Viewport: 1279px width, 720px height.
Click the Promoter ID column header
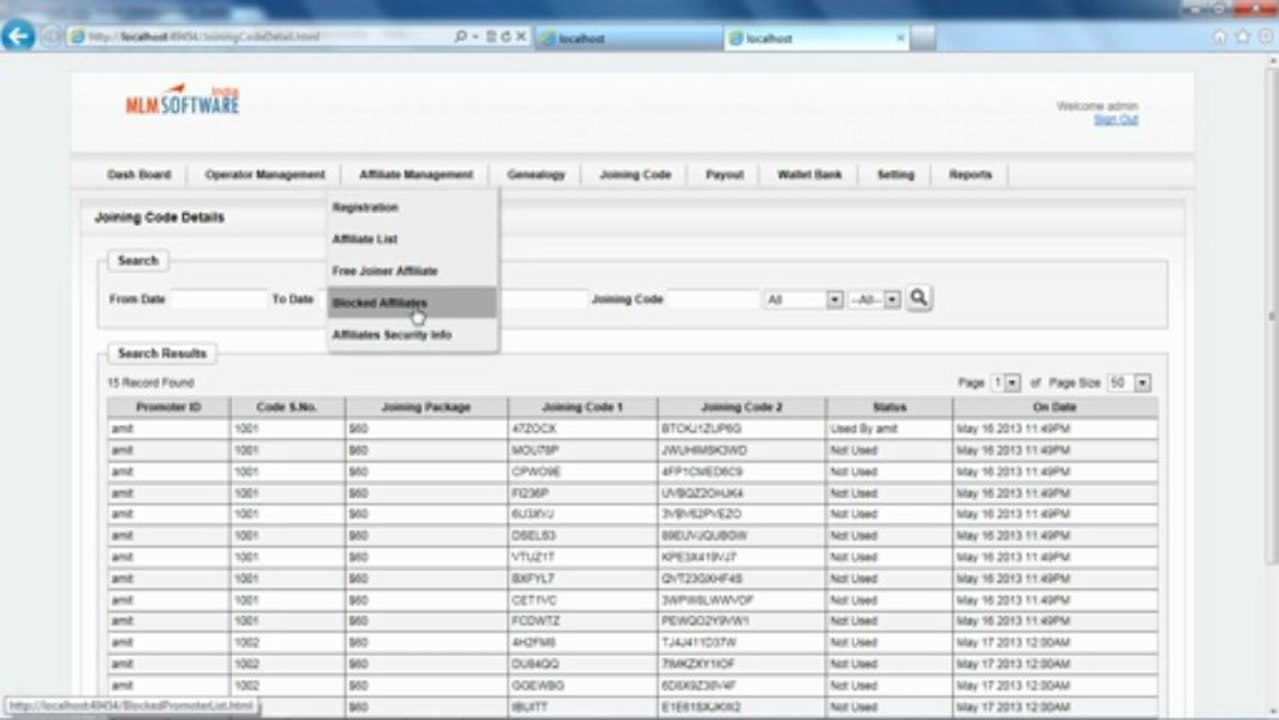point(169,407)
